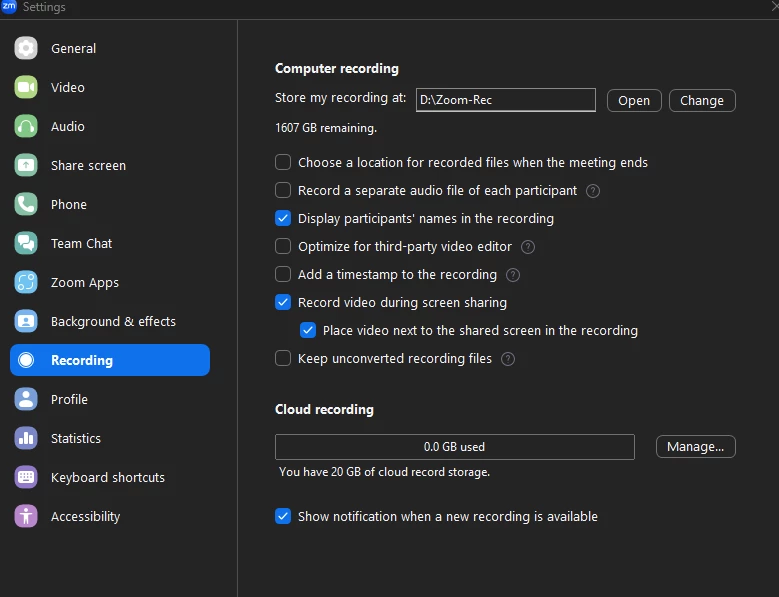Open help for timestamp option
Image resolution: width=779 pixels, height=597 pixels.
[513, 275]
